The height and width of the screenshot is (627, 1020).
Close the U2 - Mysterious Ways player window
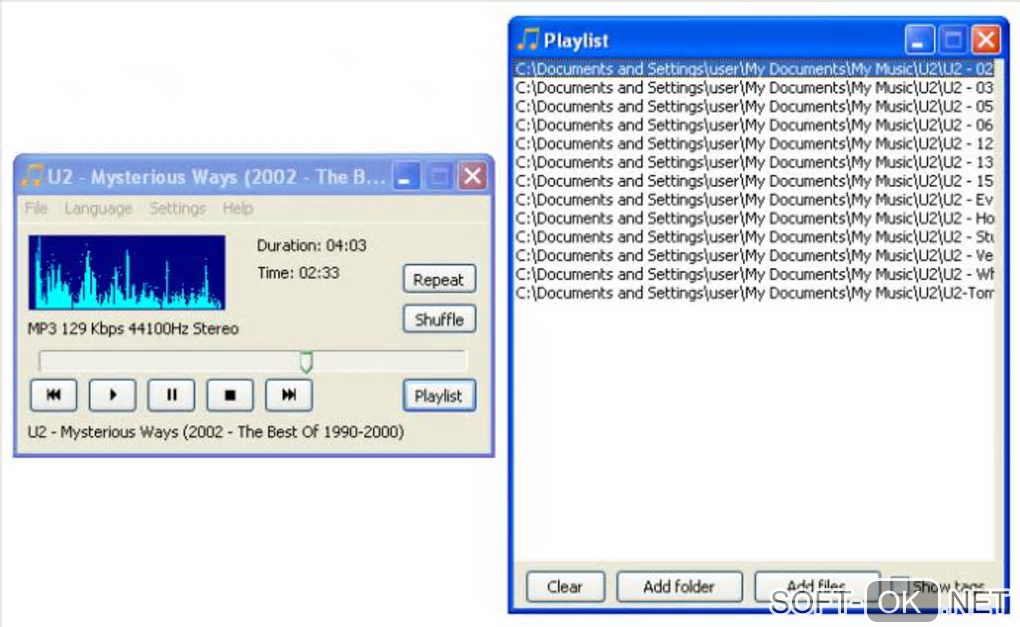tap(473, 176)
